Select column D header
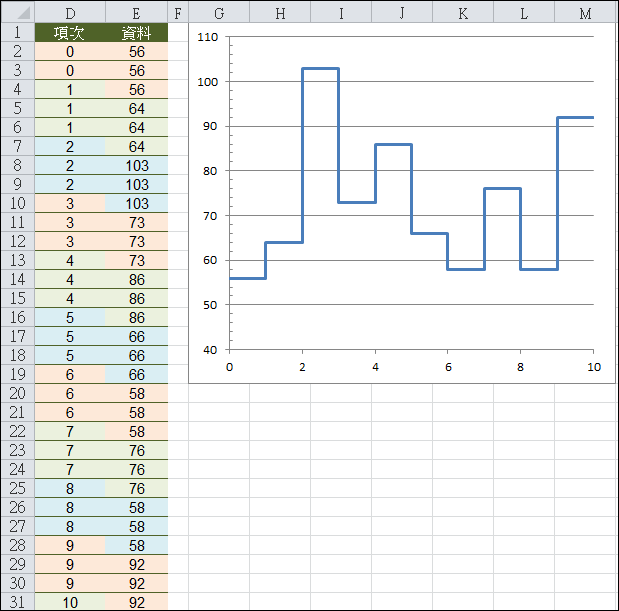The image size is (619, 611). click(x=70, y=13)
